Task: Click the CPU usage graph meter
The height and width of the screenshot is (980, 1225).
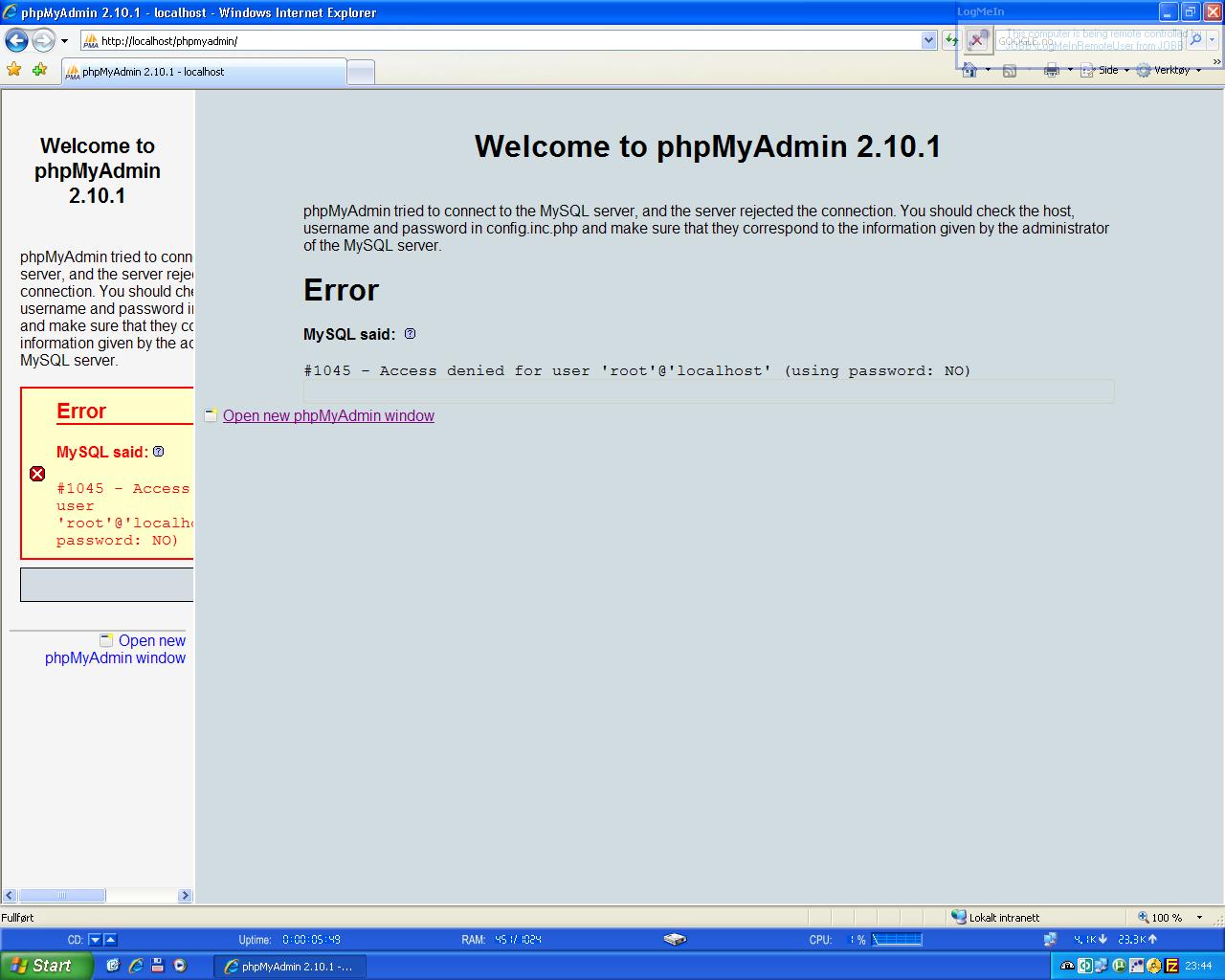Action: 898,940
